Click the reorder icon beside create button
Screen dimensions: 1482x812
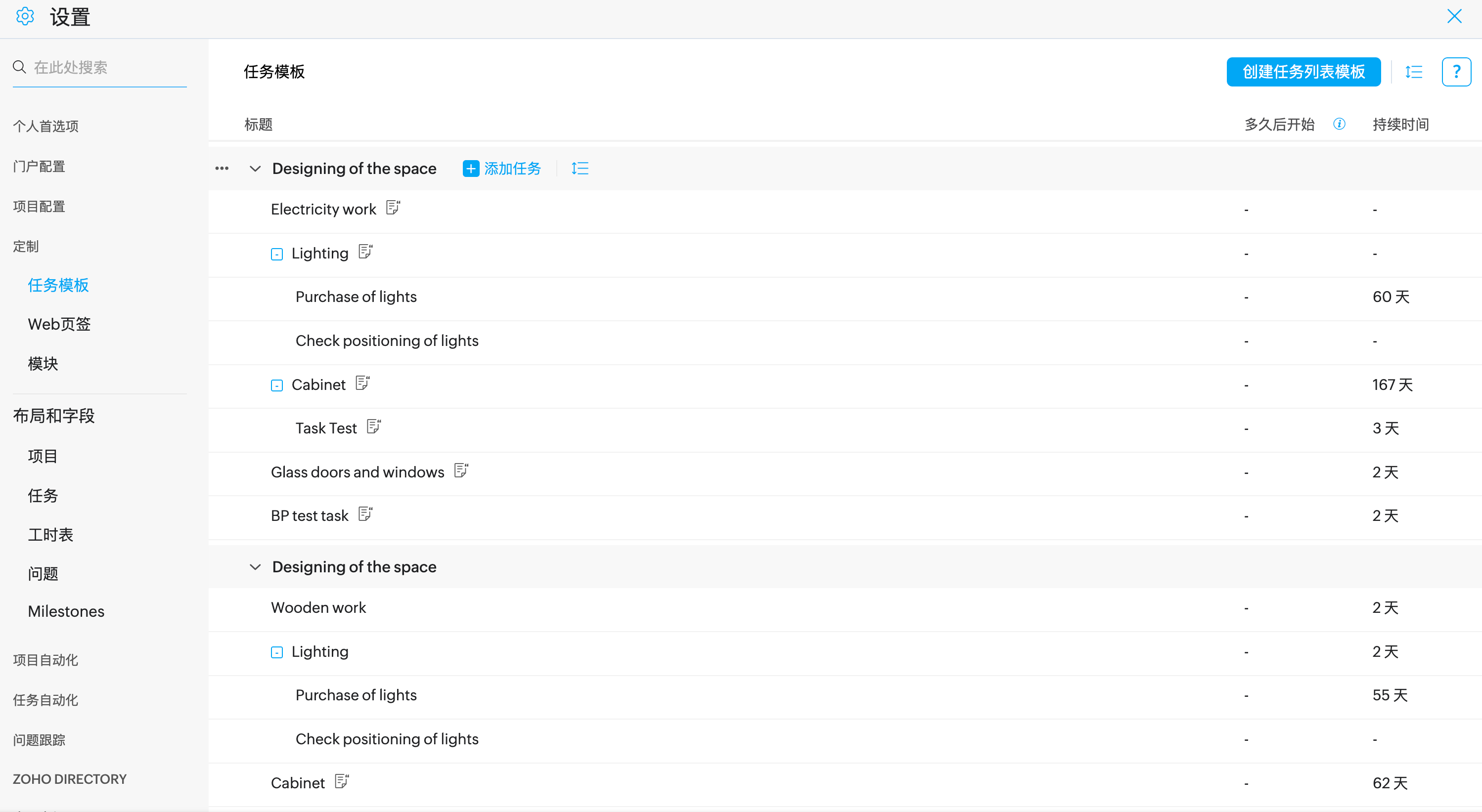click(x=1414, y=72)
